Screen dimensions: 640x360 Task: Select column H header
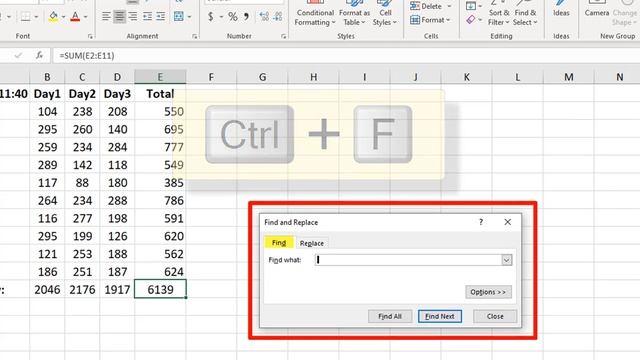[x=313, y=77]
